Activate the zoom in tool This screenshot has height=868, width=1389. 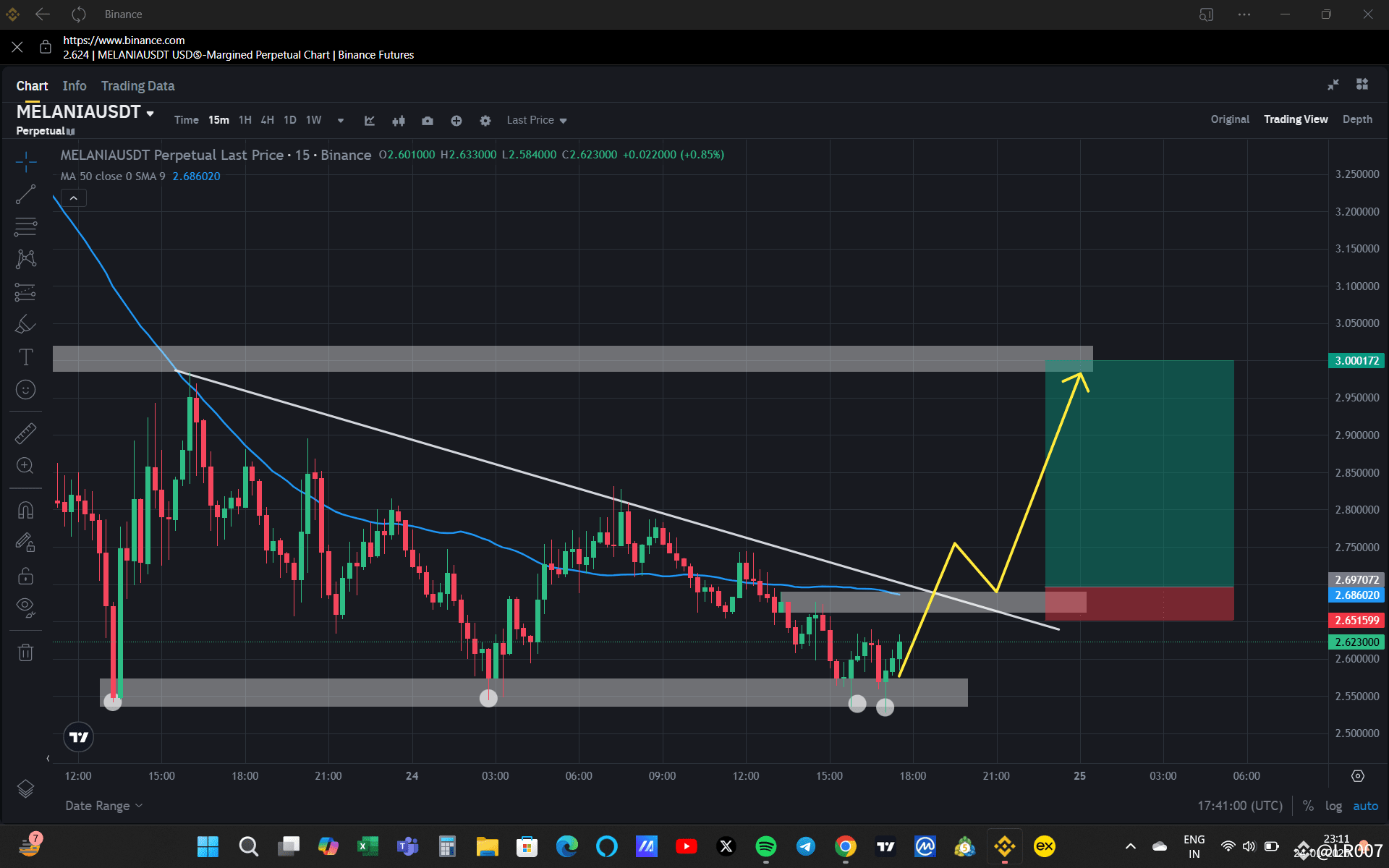click(x=26, y=466)
